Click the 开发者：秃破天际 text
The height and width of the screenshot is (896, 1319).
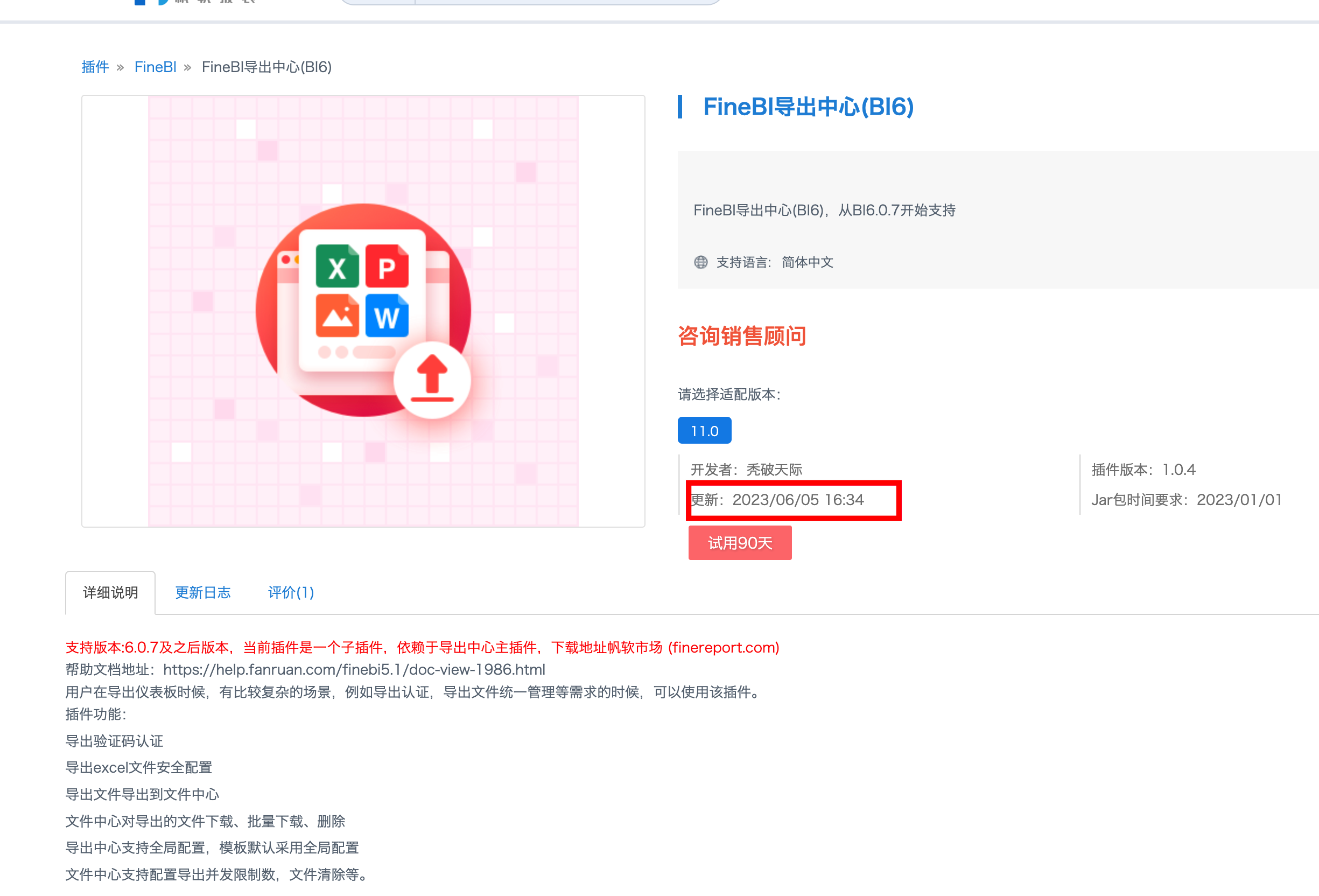[746, 470]
